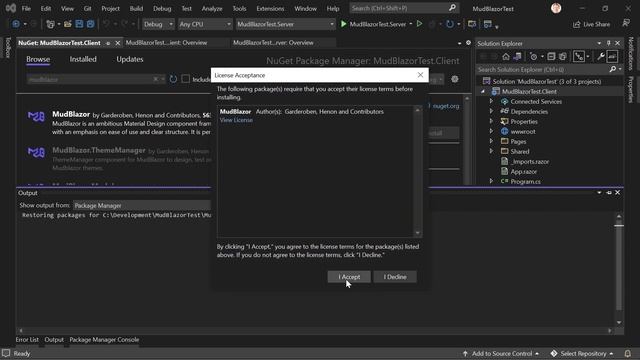640x360 pixels.
Task: Expand the Program.cs node
Action: (x=491, y=181)
